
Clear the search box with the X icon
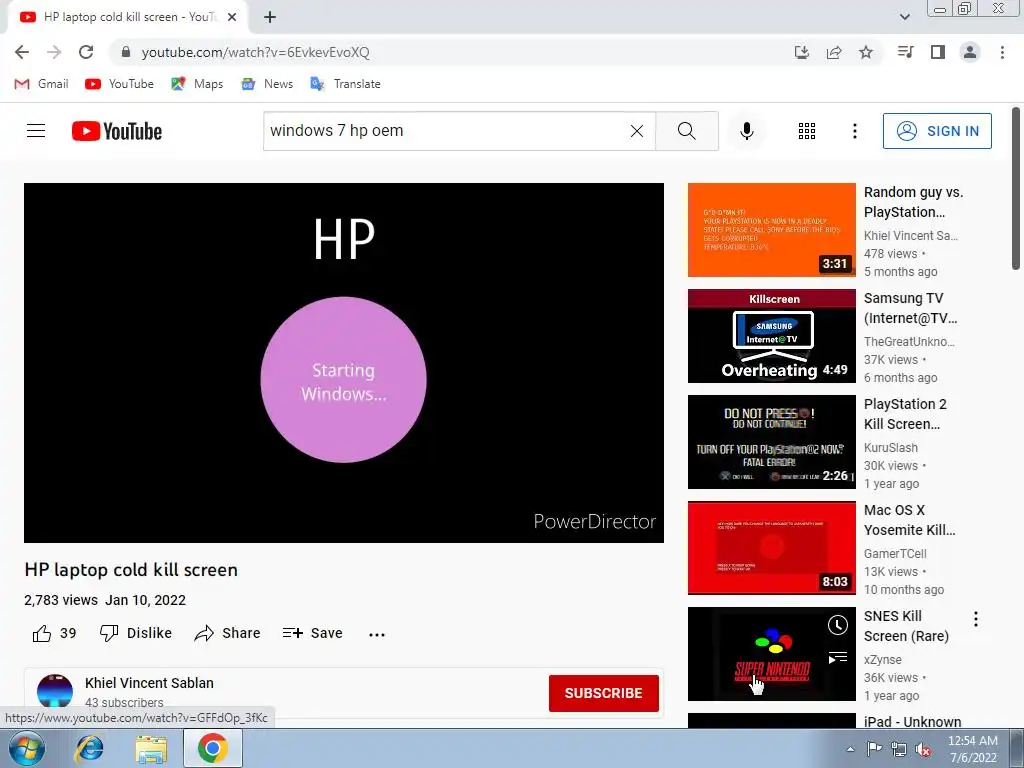pos(637,131)
